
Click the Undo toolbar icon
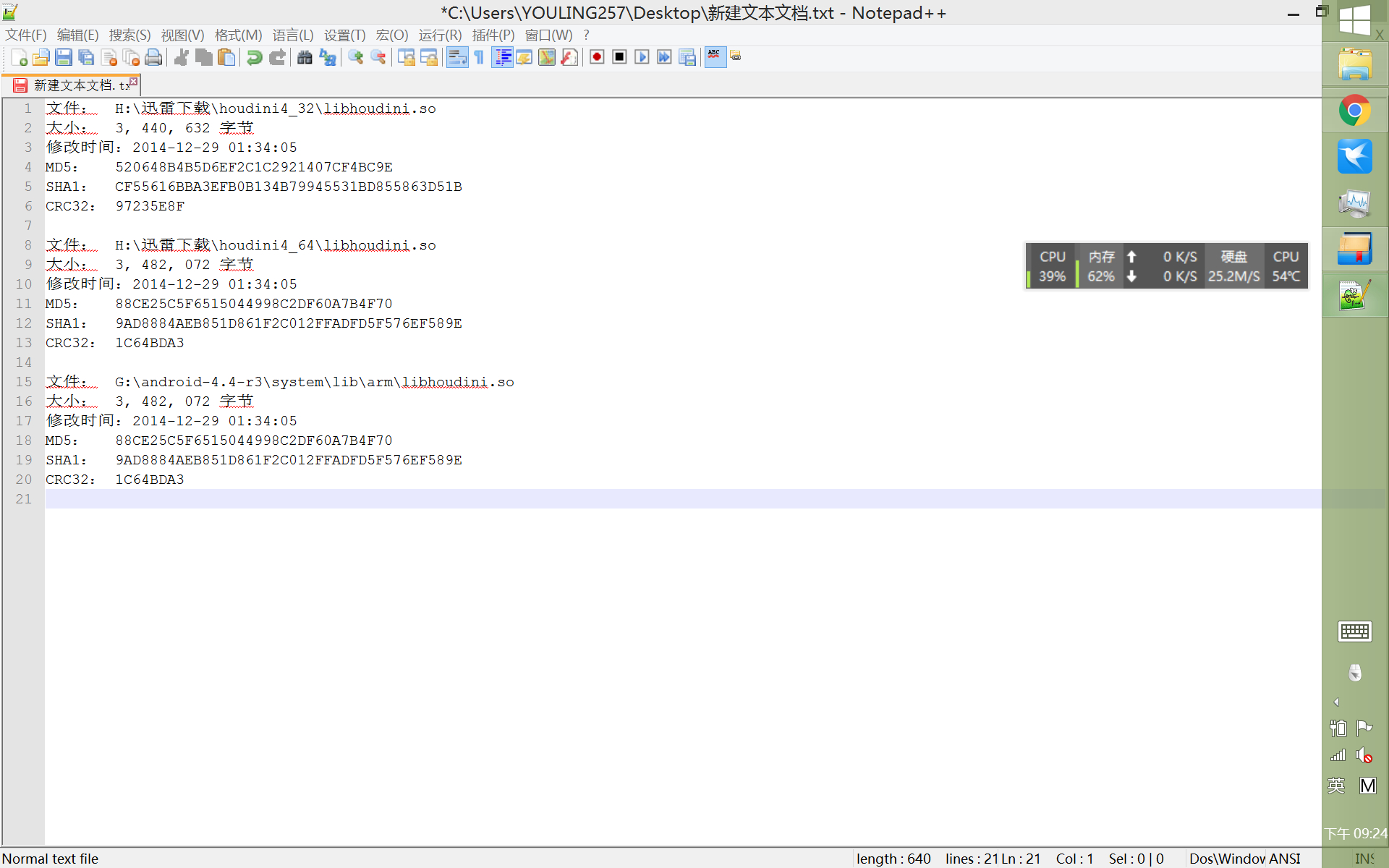(254, 57)
